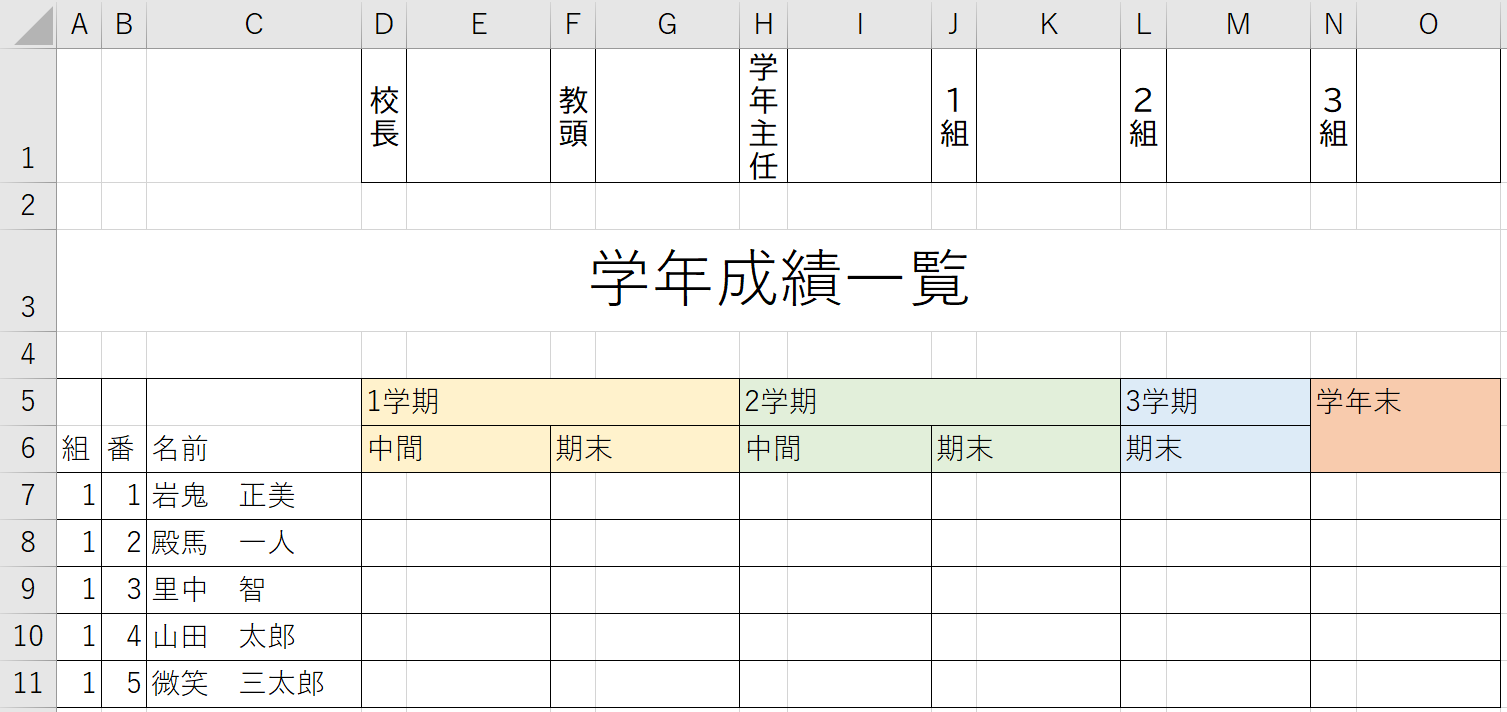
Task: Click the name cell 微笑 三太郎
Action: point(254,684)
